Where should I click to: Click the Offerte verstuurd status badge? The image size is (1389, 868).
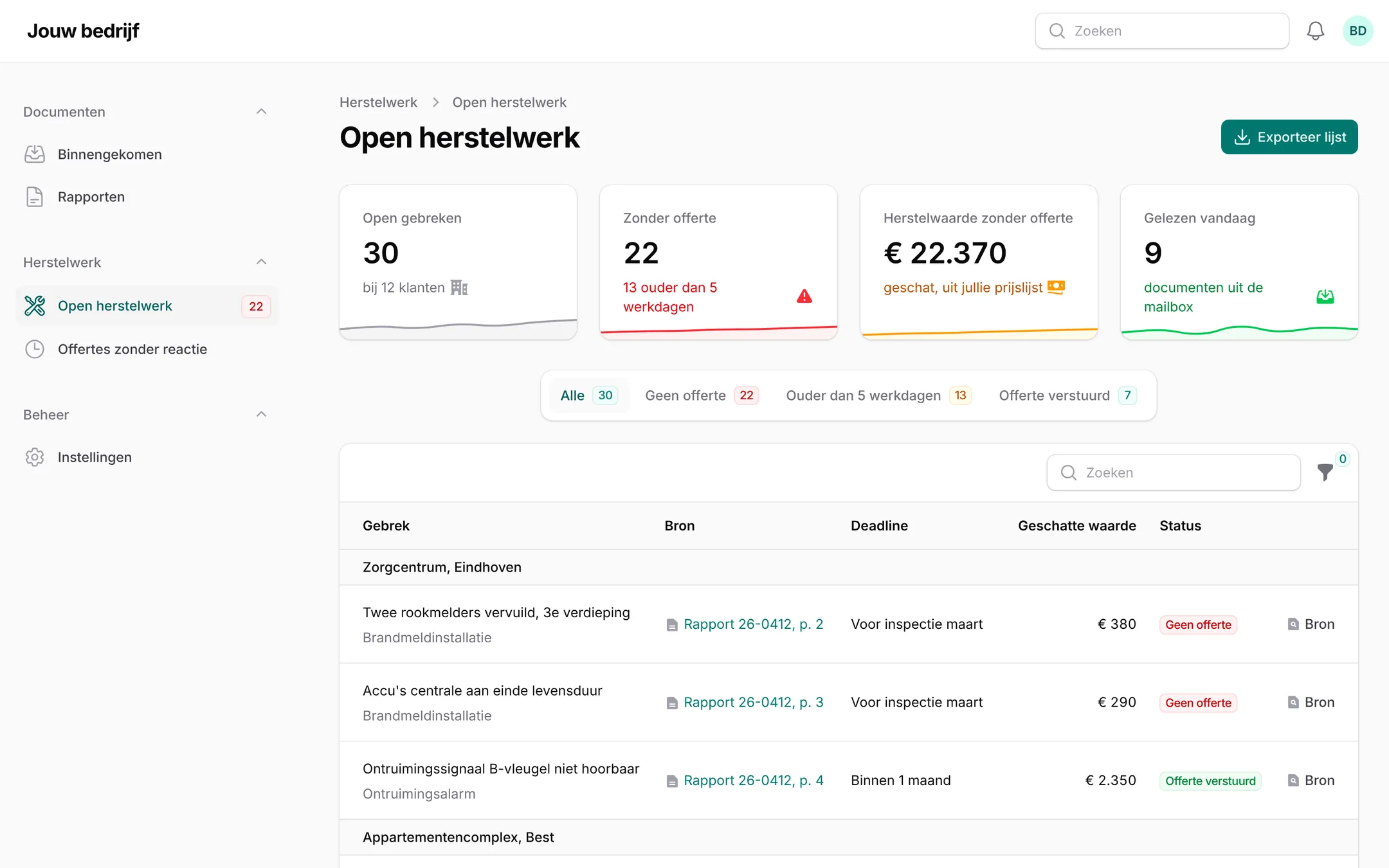(x=1210, y=781)
